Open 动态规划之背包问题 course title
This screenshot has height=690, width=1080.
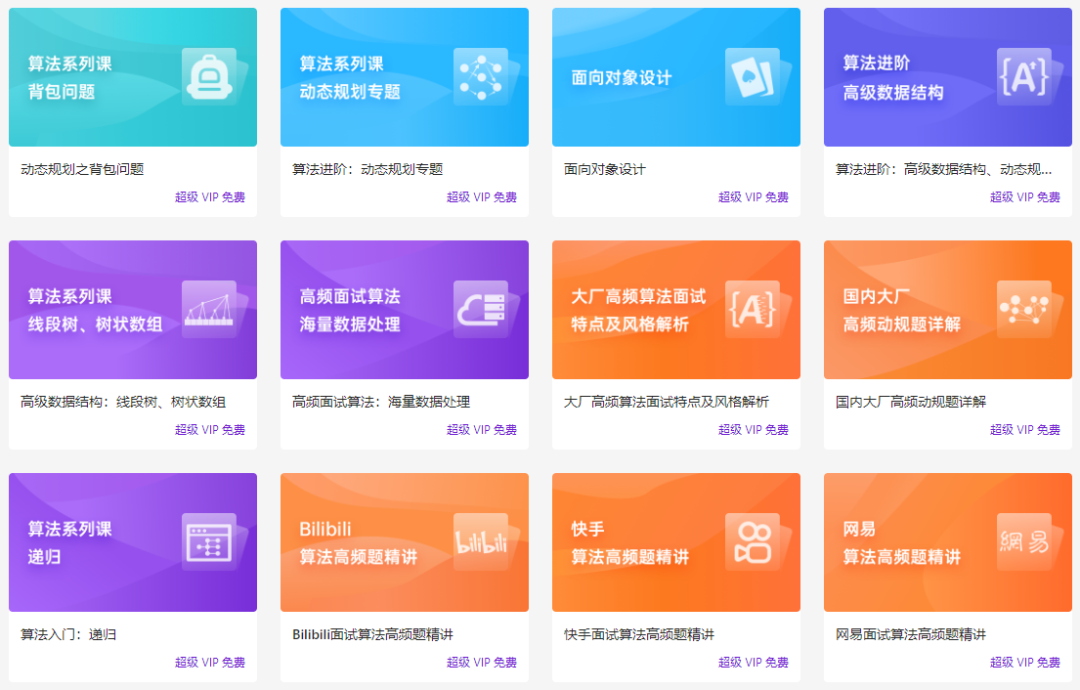(x=83, y=169)
